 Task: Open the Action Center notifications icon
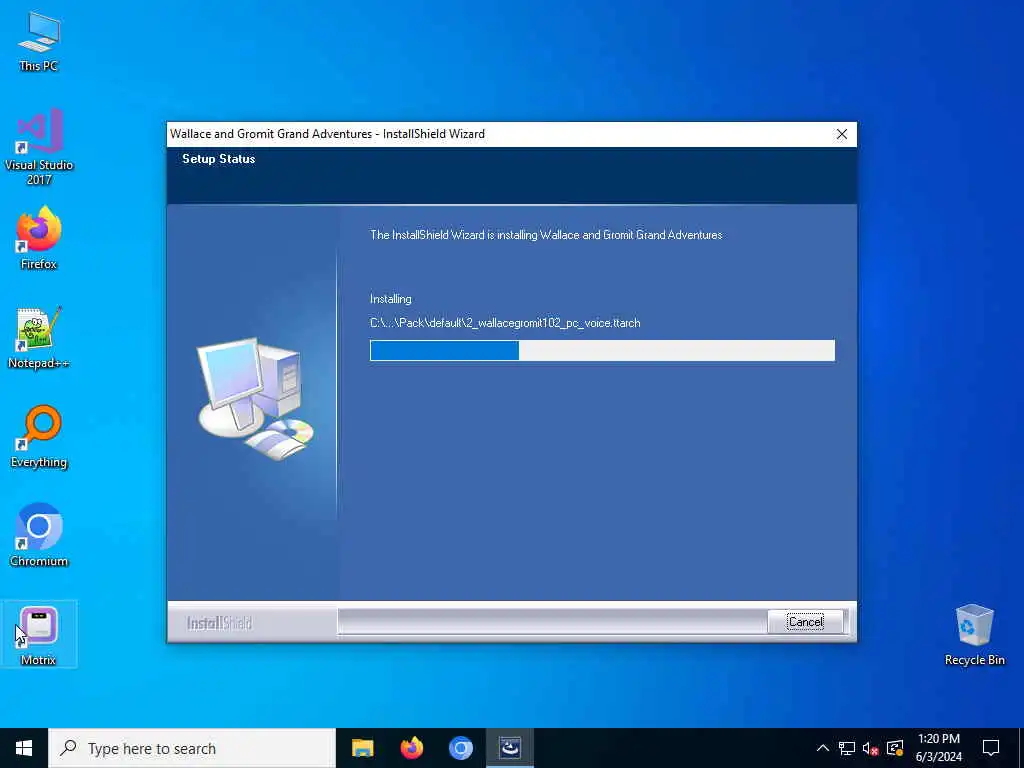coord(991,748)
